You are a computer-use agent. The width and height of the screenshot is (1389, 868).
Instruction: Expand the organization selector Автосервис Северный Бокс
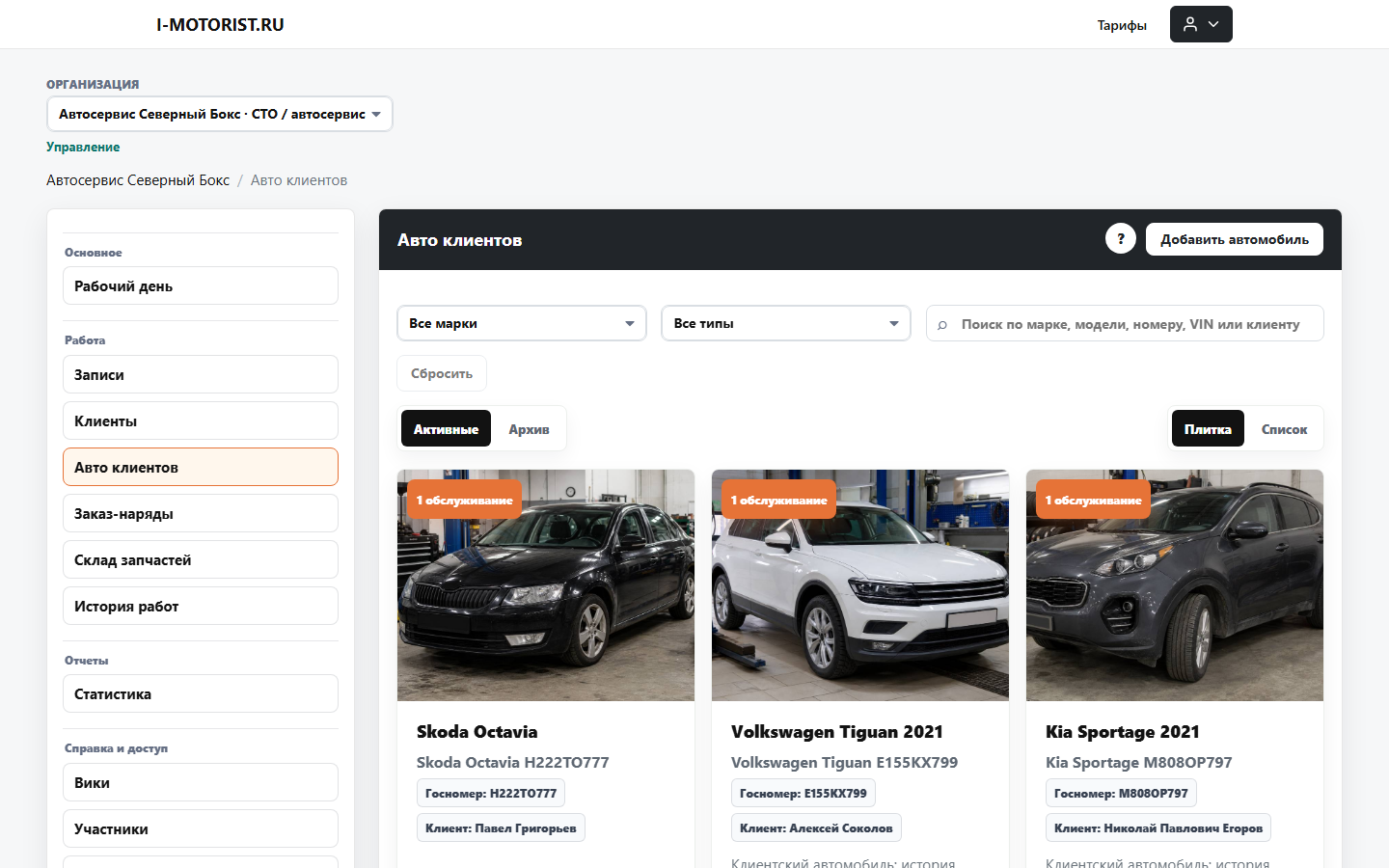tap(220, 114)
